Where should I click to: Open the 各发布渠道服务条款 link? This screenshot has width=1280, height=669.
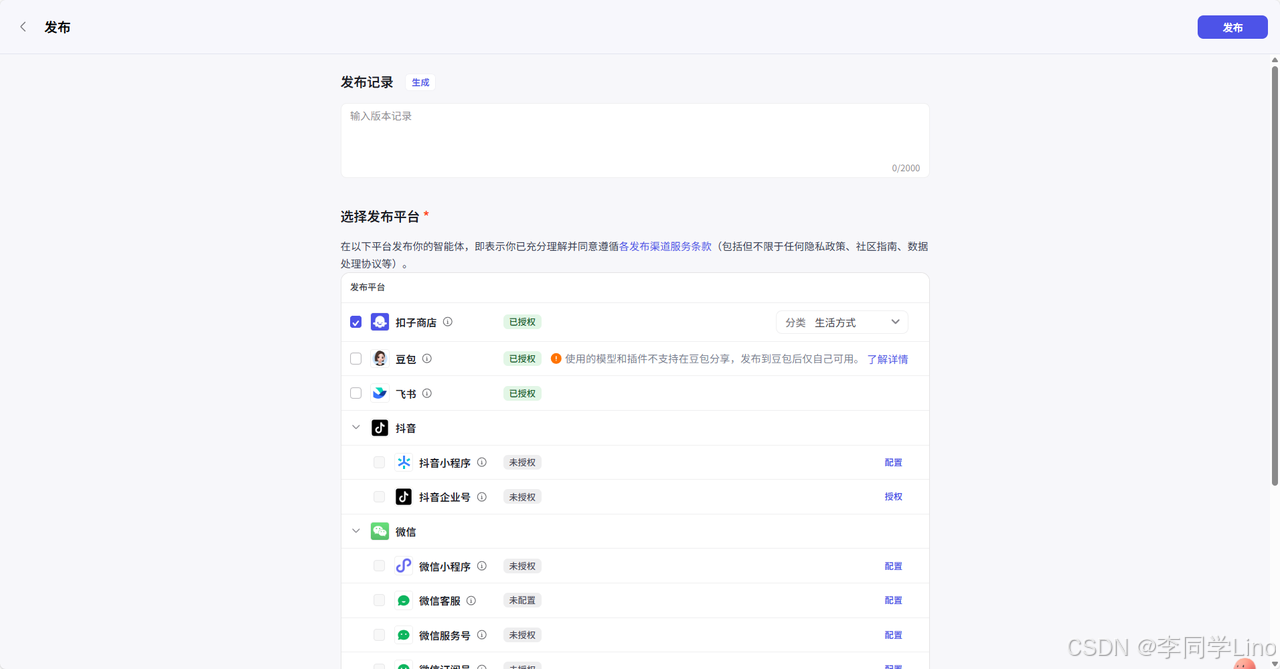(x=665, y=246)
